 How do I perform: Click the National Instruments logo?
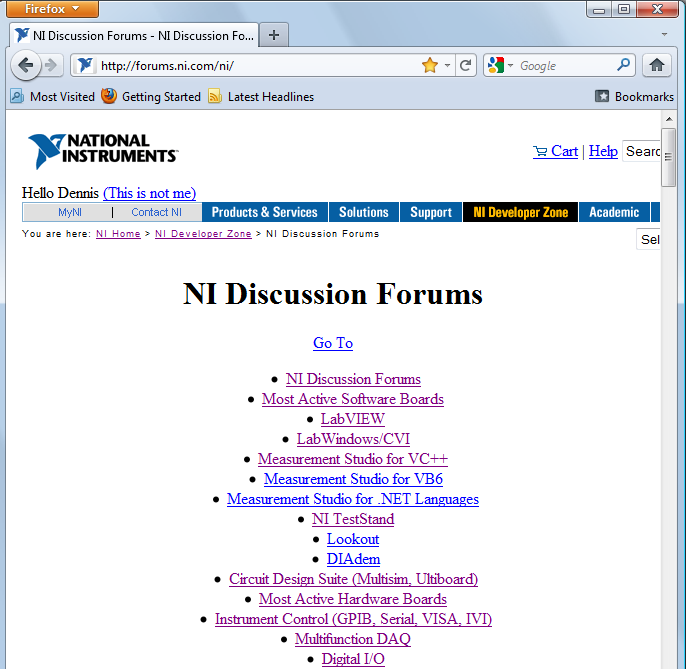pyautogui.click(x=102, y=151)
